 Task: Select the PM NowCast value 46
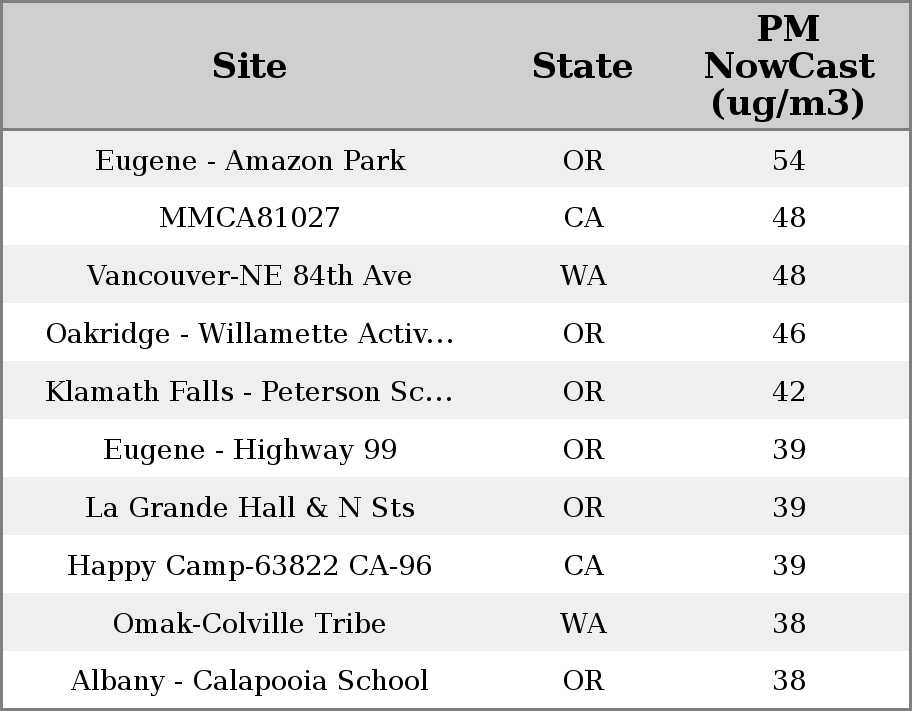(x=788, y=334)
